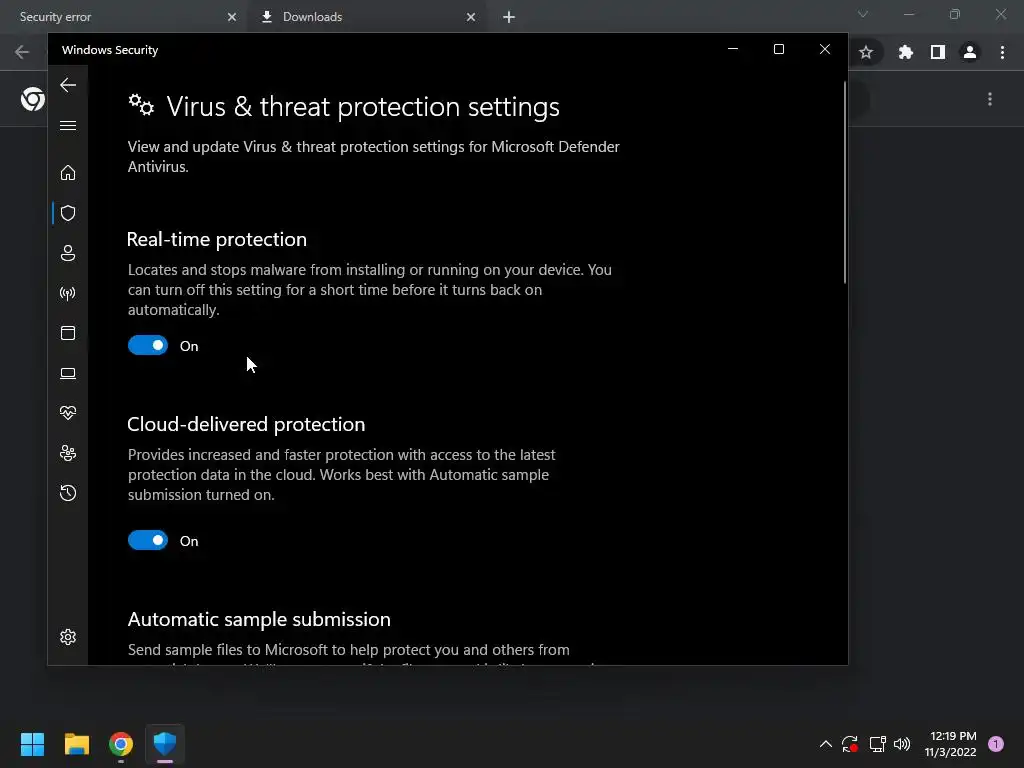Open the hamburger navigation menu

68,125
